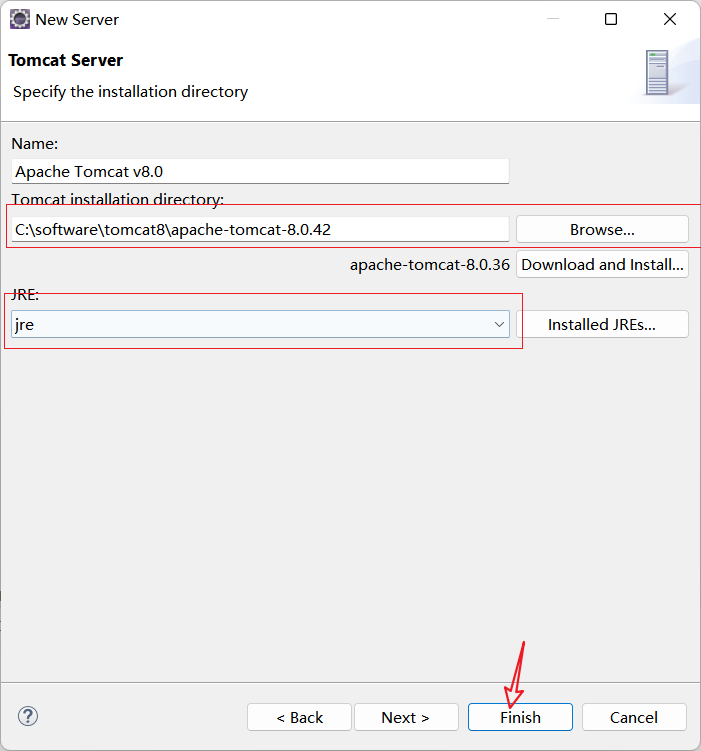Click the 'New Server' window title
The width and height of the screenshot is (701, 751).
(77, 20)
